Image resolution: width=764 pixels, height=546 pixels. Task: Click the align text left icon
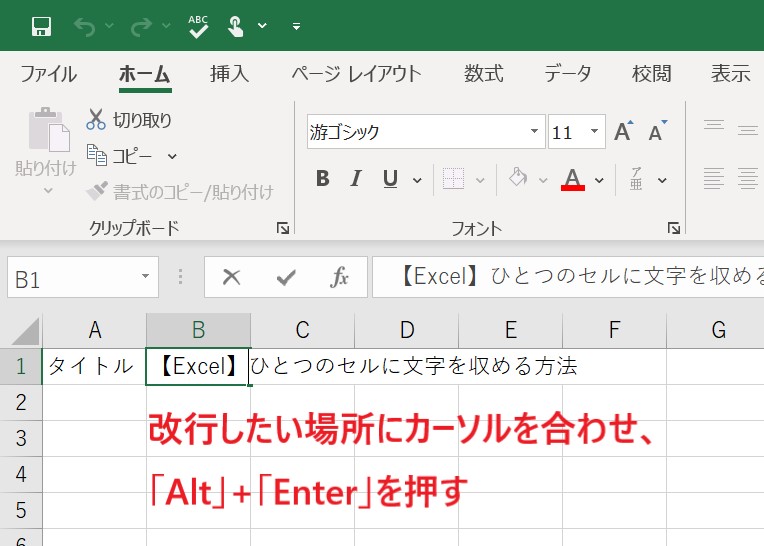(x=714, y=178)
